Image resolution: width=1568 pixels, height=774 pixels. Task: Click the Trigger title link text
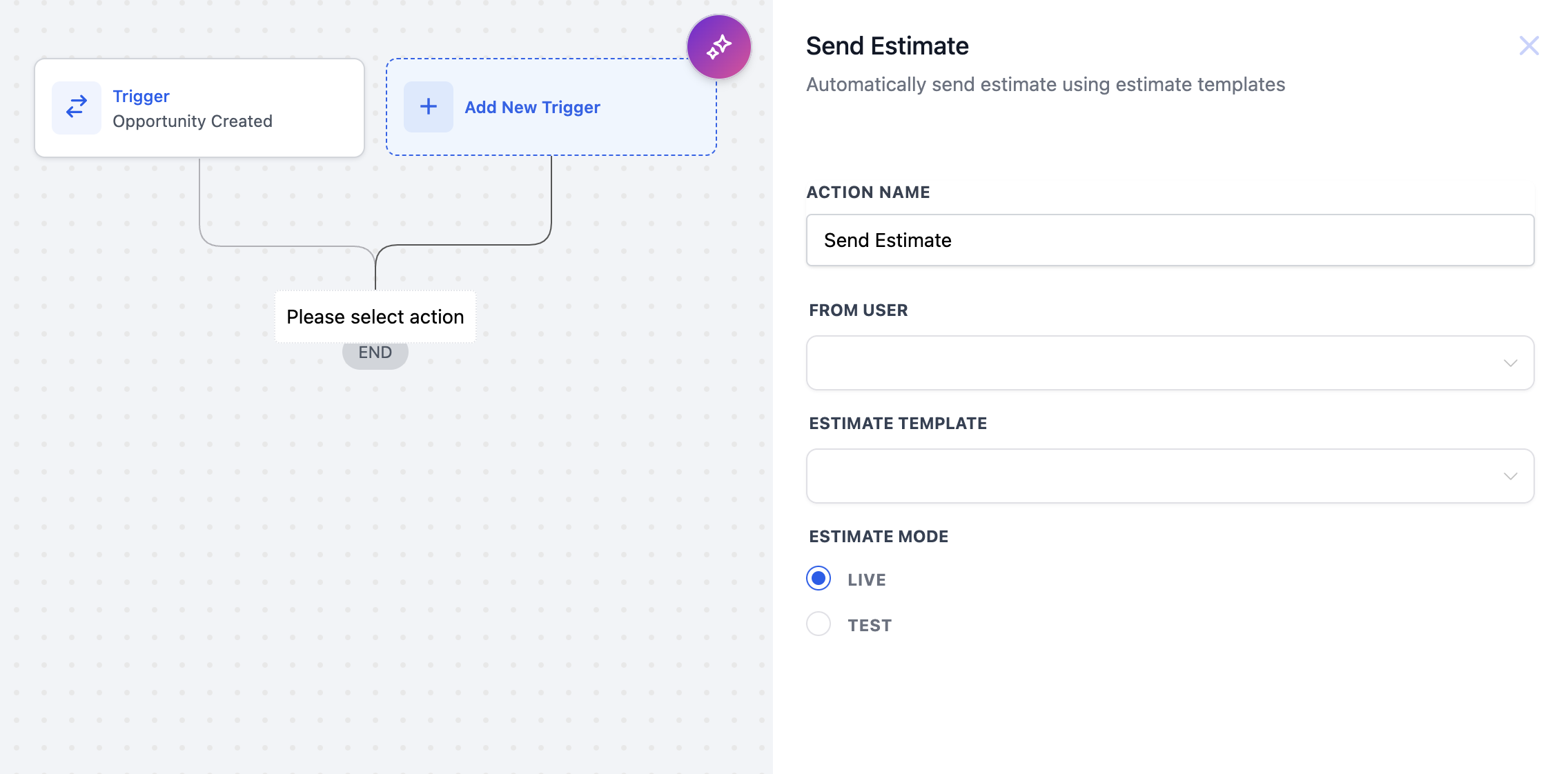point(141,97)
